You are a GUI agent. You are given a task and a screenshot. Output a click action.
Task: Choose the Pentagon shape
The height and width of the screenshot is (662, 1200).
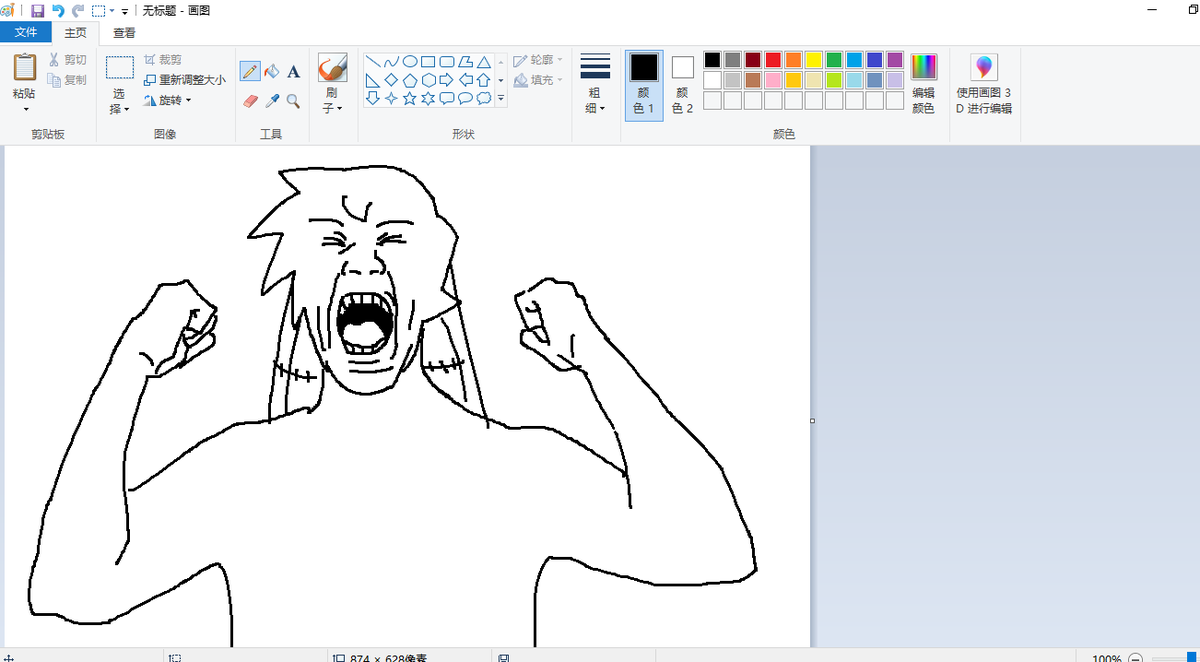pos(410,80)
